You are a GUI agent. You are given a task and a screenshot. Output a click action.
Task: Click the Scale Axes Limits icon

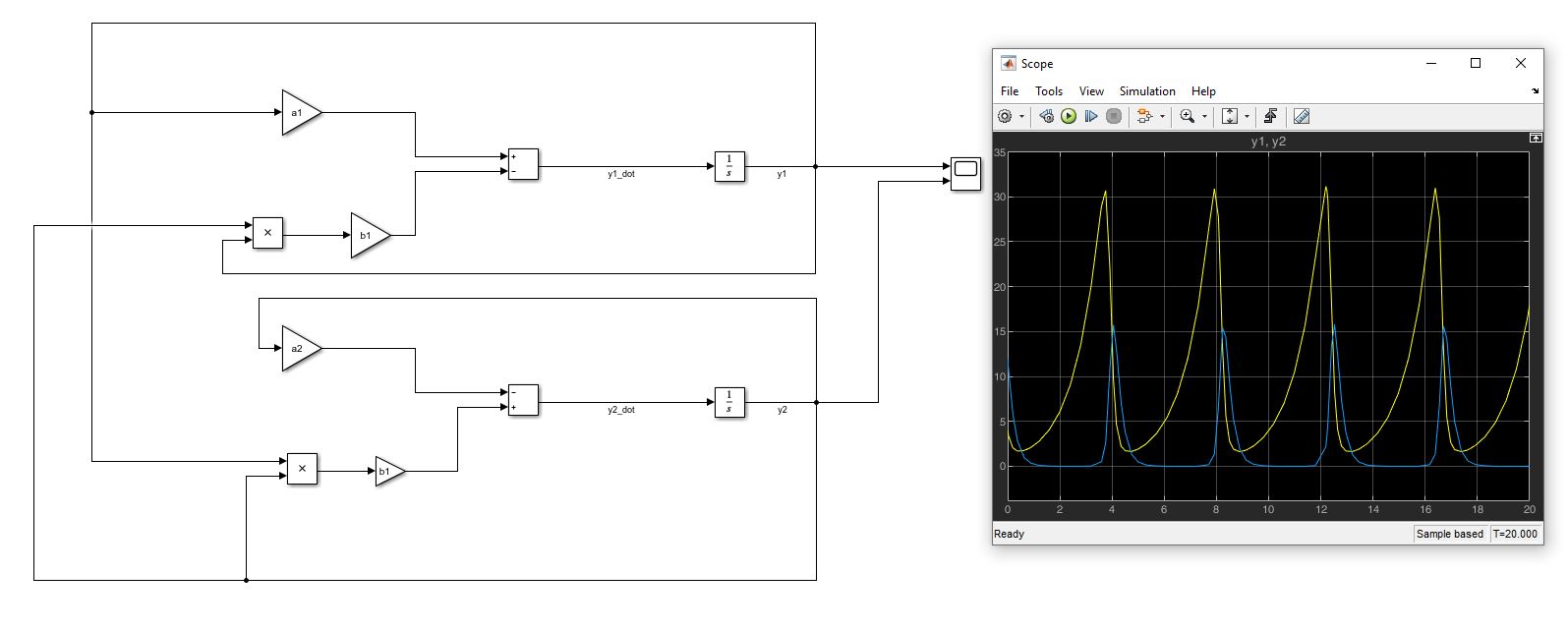[1230, 116]
